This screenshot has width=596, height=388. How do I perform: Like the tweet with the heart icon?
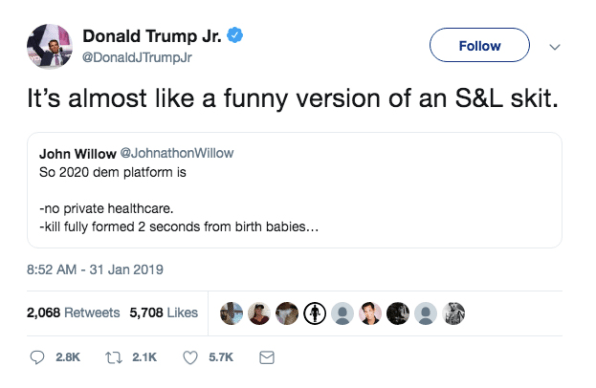pyautogui.click(x=190, y=357)
